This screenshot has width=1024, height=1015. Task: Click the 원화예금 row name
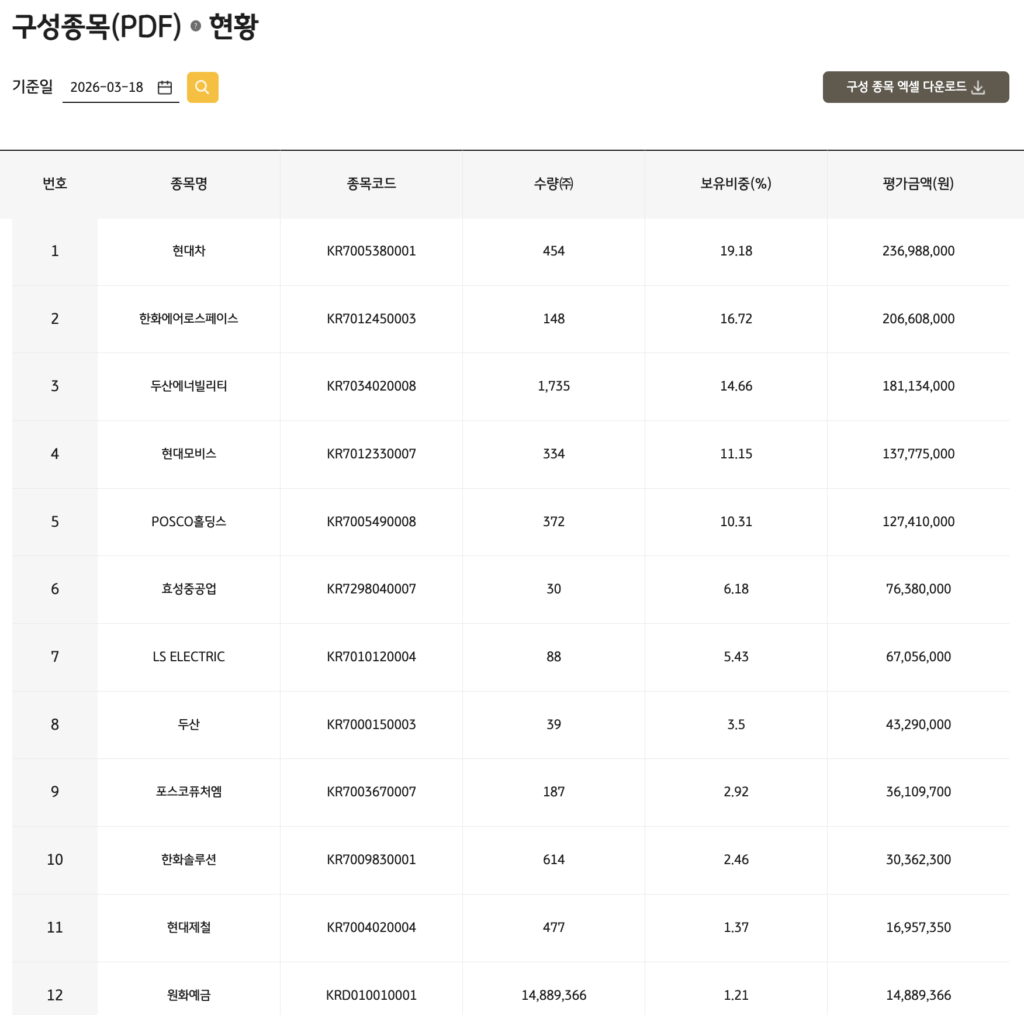coord(188,995)
